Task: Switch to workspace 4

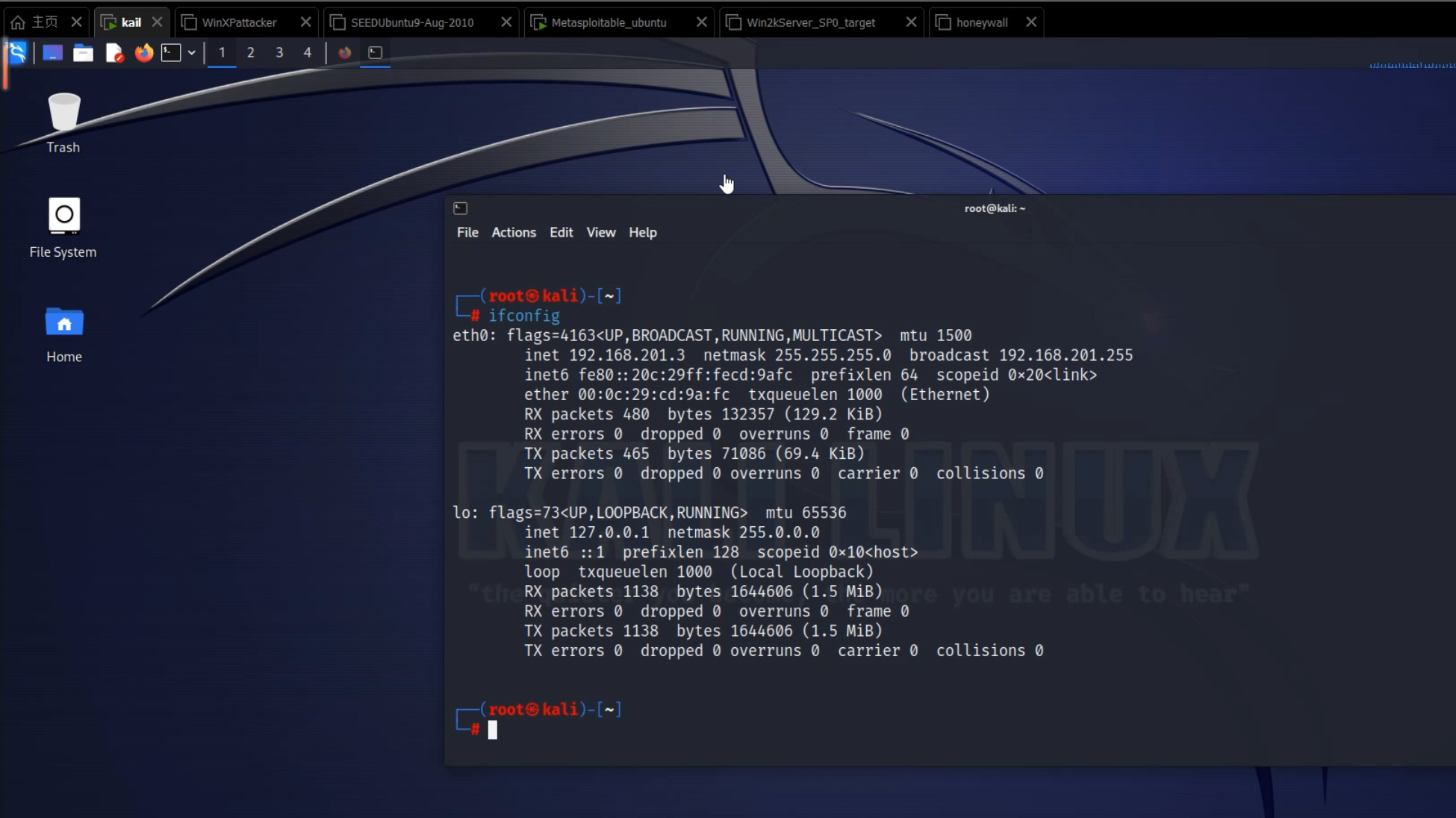Action: pos(307,52)
